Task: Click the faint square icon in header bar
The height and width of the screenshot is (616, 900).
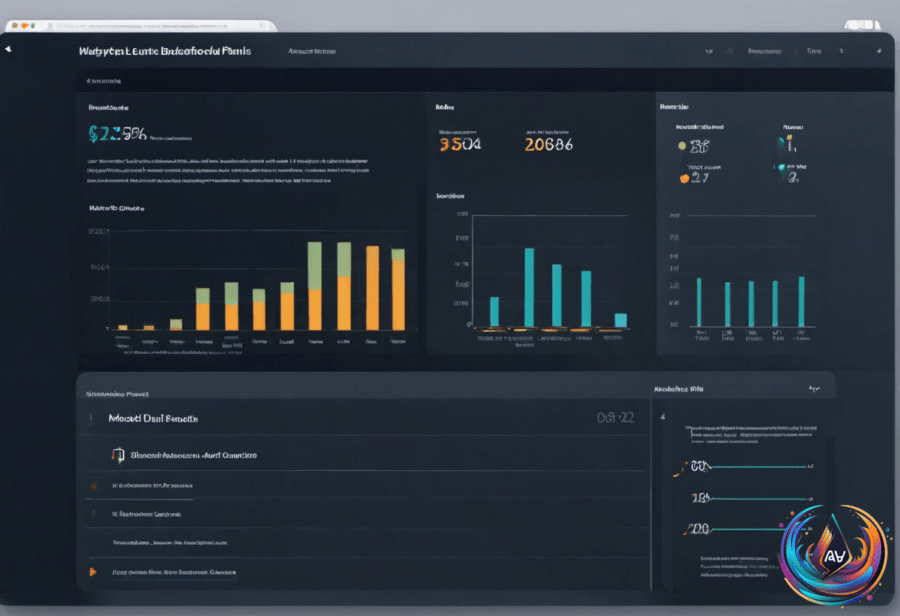Action: [x=730, y=51]
